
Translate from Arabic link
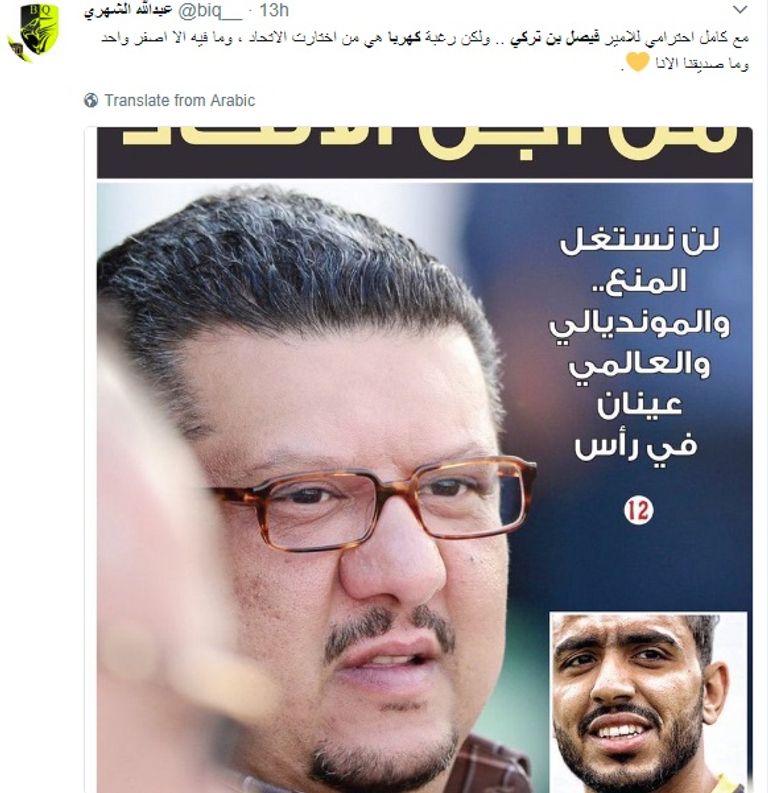(x=179, y=100)
